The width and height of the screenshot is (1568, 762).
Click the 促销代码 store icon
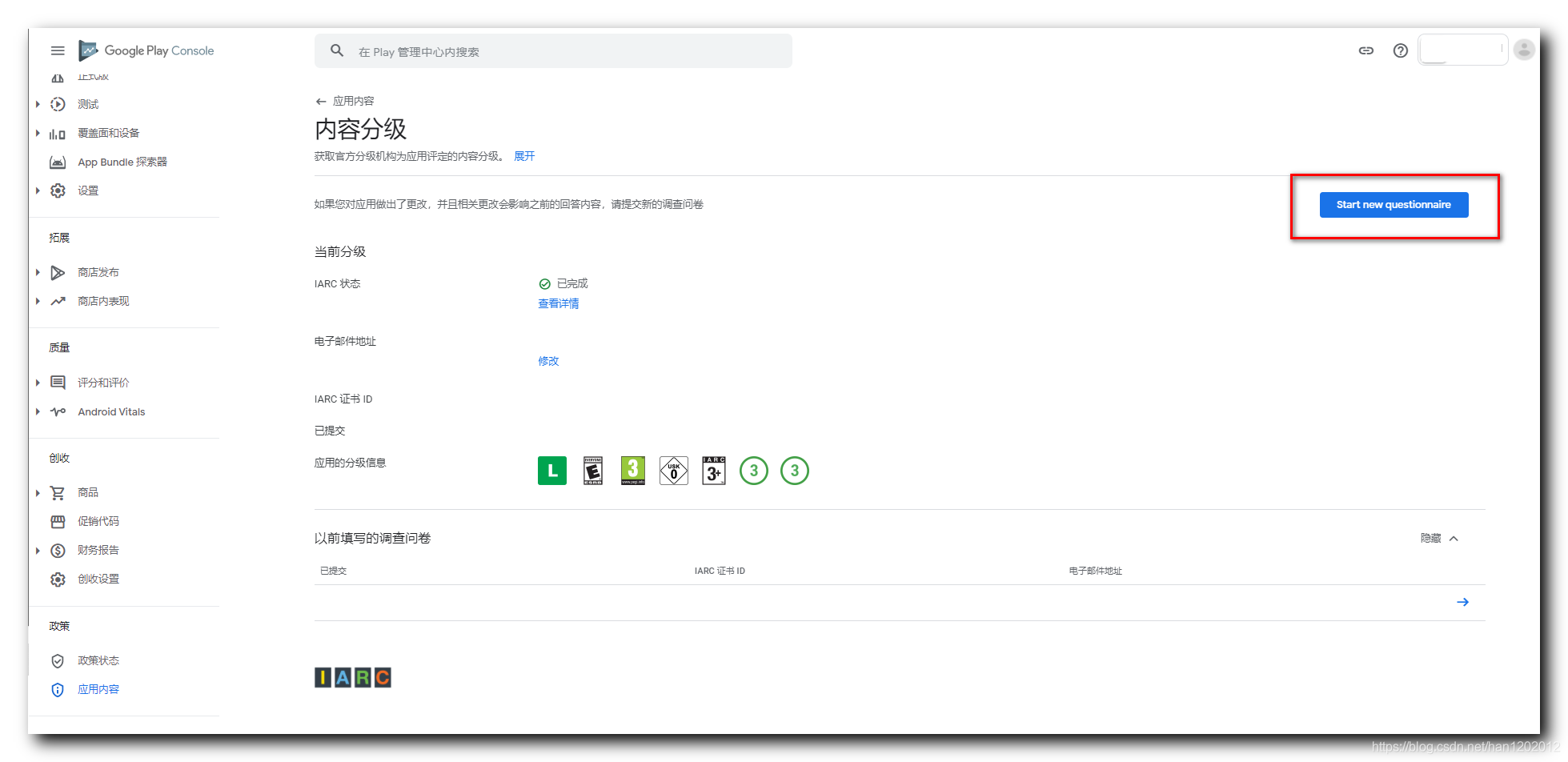pyautogui.click(x=58, y=522)
